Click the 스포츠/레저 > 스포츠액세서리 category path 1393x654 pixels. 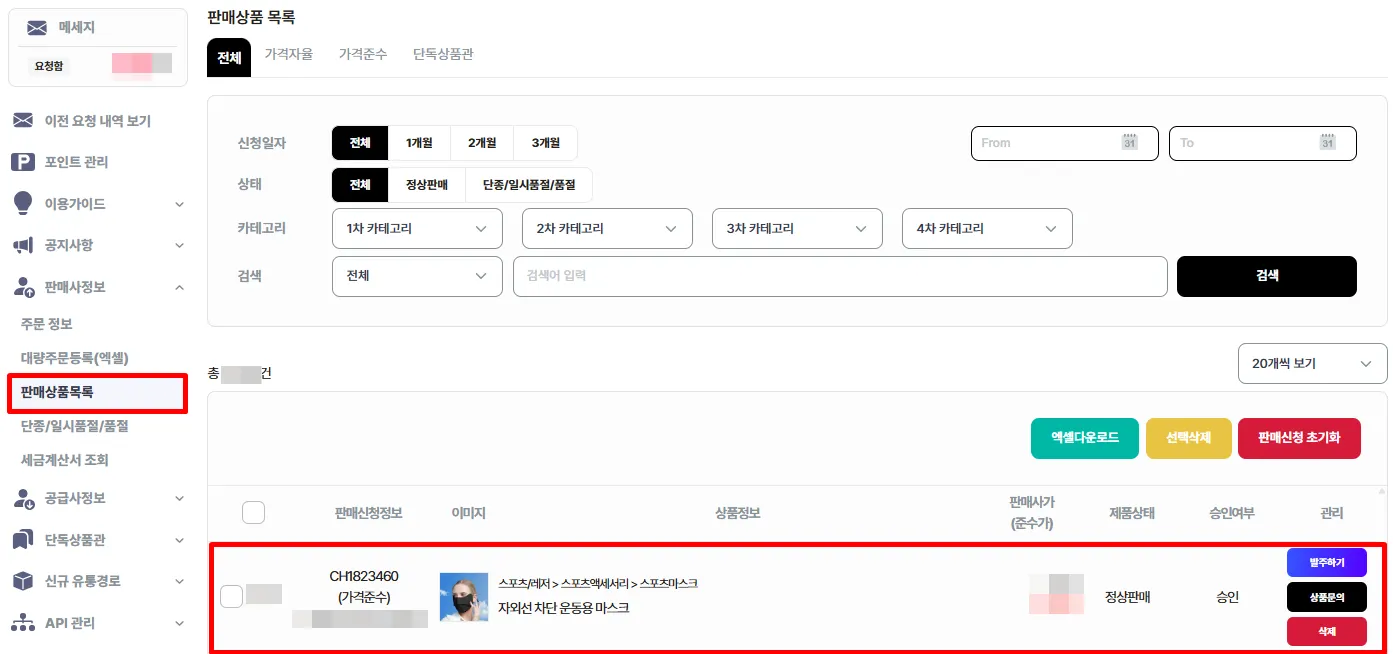point(598,583)
